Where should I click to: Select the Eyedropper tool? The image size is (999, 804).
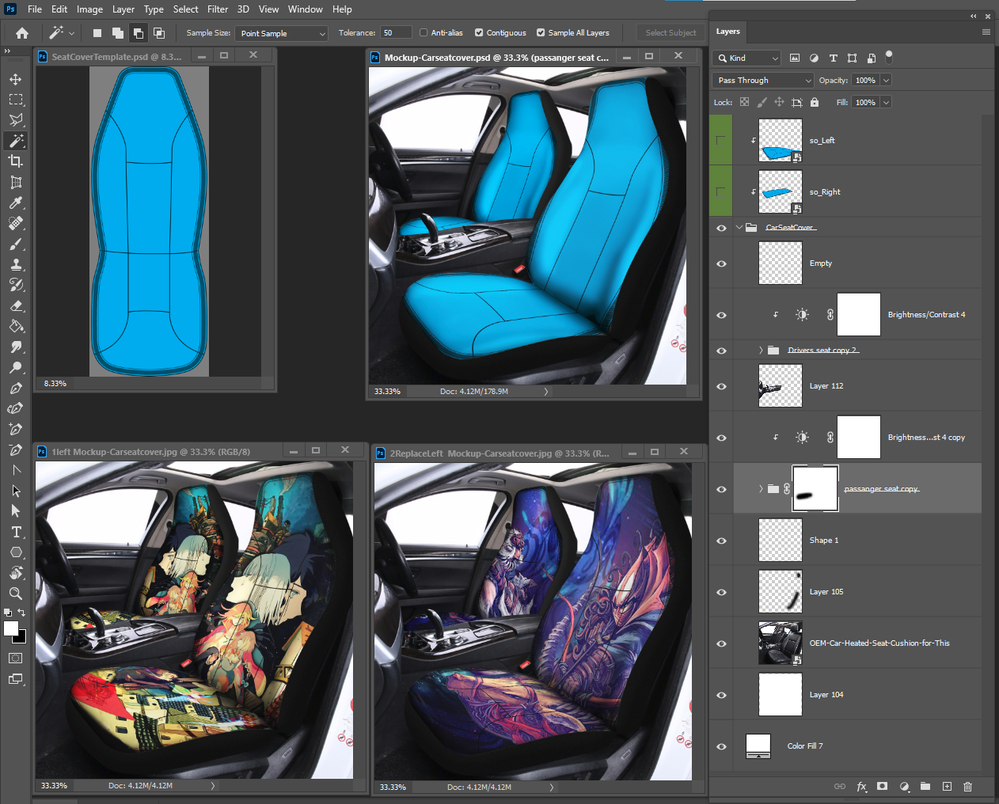click(x=16, y=203)
